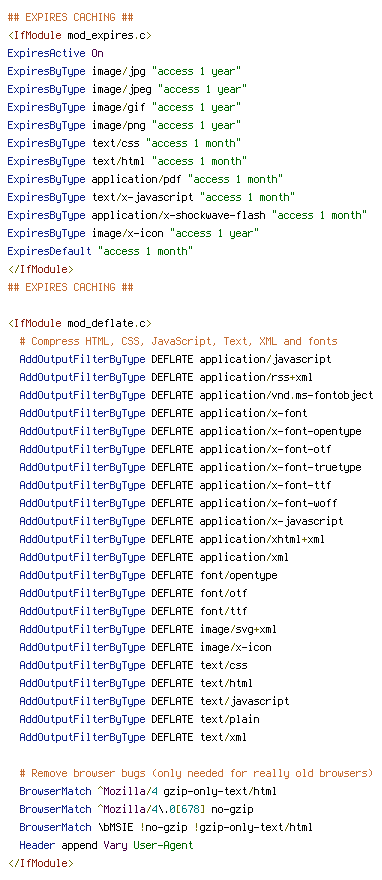Select the 'BrowserMatch ^Mozilla/4 gzip-only-text/html' line
The height and width of the screenshot is (880, 382).
coord(148,791)
